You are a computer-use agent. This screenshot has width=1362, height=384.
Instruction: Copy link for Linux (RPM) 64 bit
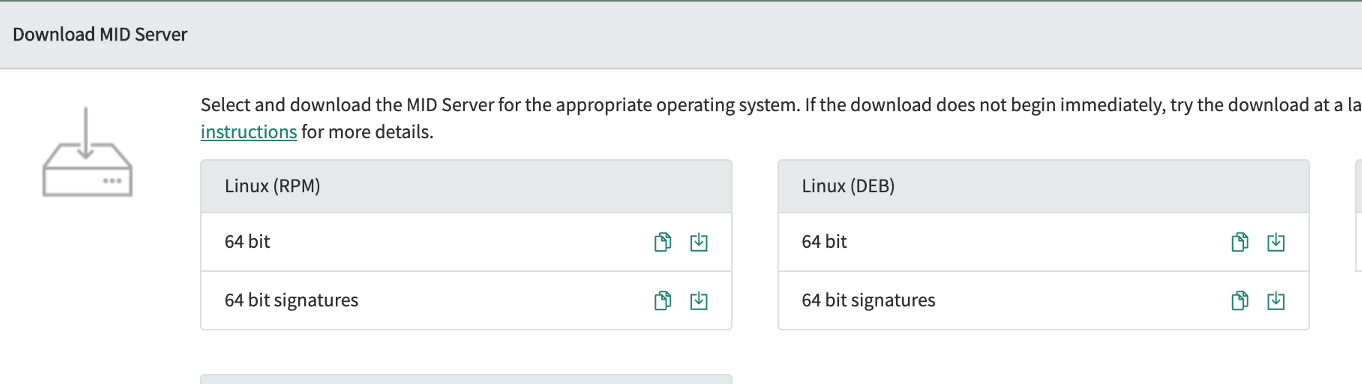662,242
